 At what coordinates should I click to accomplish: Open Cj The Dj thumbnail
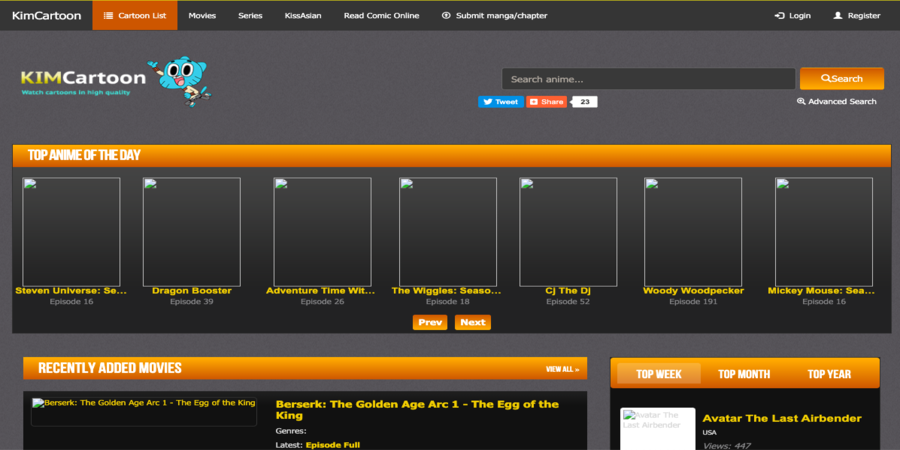(568, 232)
